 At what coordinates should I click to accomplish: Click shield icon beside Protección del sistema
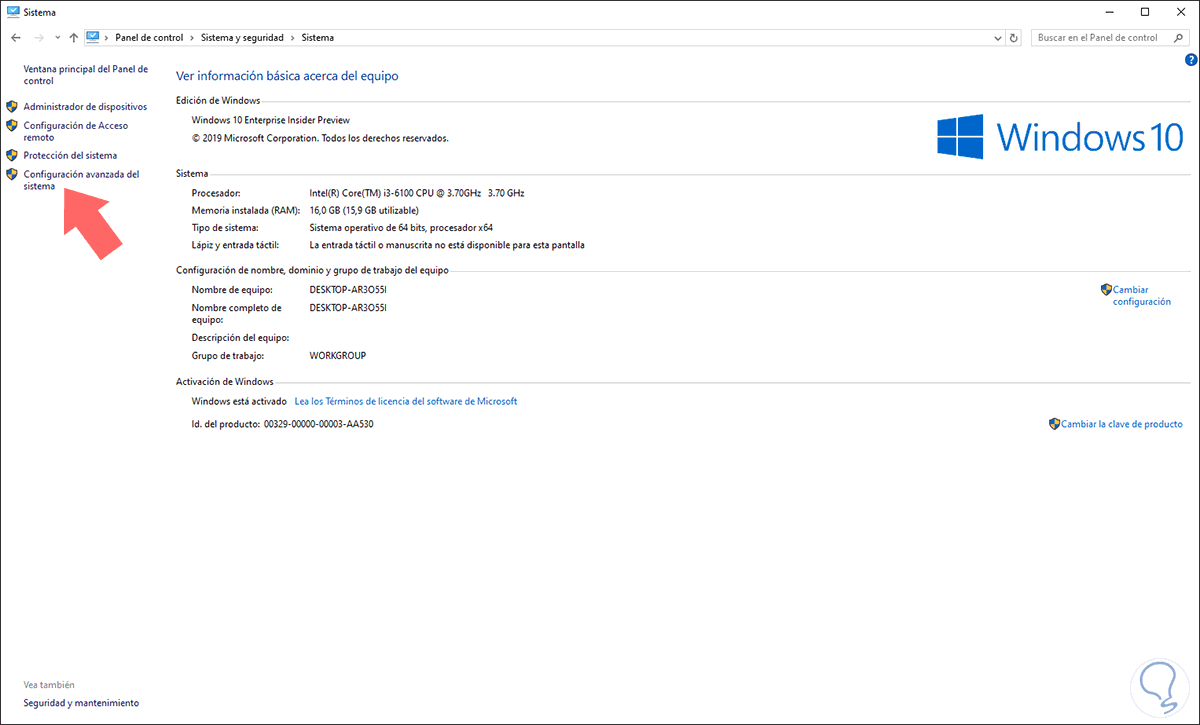click(x=12, y=155)
